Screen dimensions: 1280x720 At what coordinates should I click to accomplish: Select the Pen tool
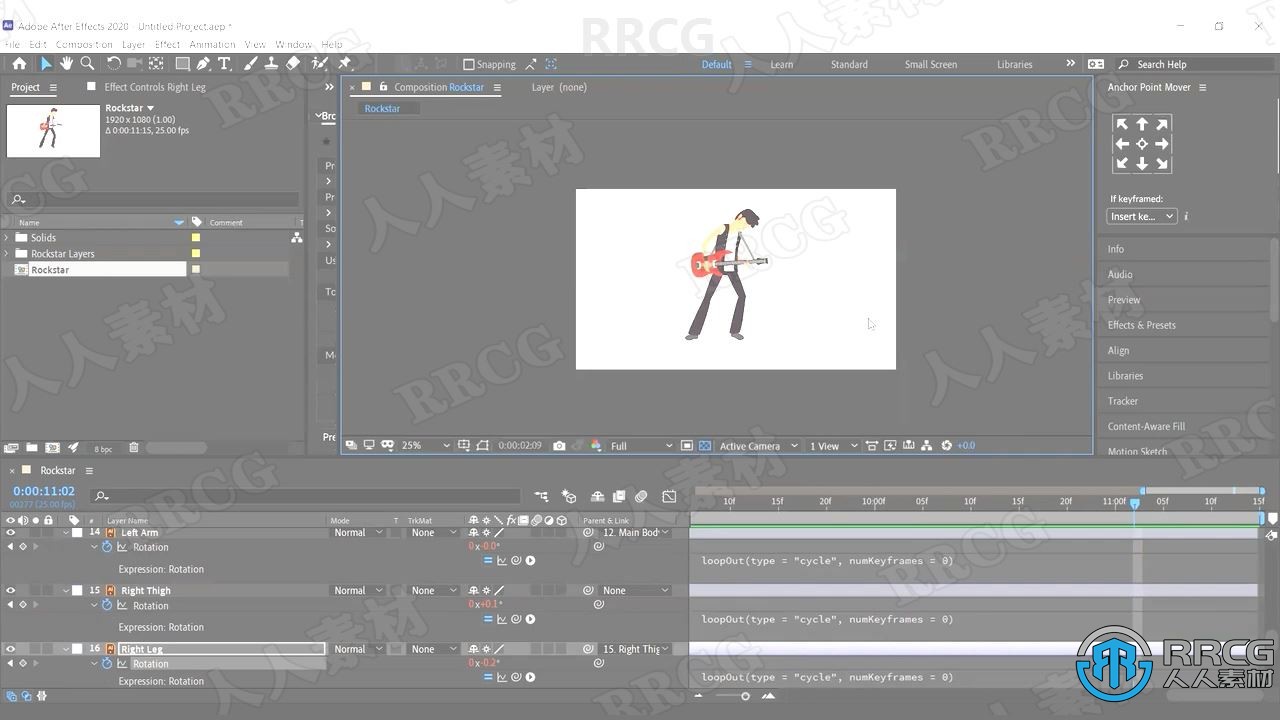click(x=203, y=63)
